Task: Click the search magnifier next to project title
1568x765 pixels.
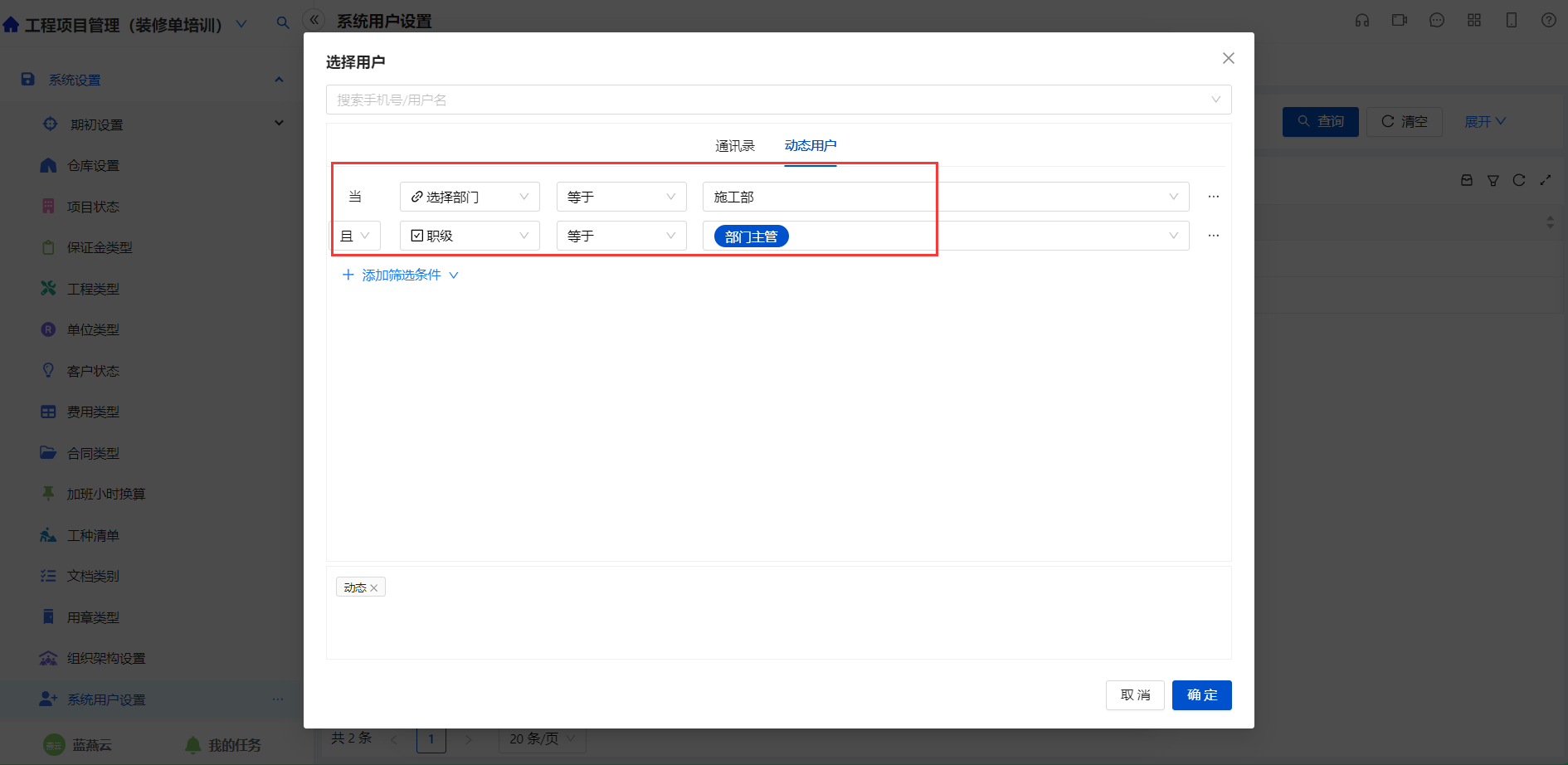Action: (283, 23)
